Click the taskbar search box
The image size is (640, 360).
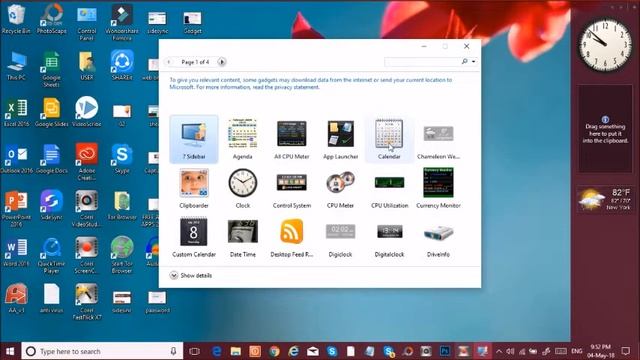click(102, 351)
